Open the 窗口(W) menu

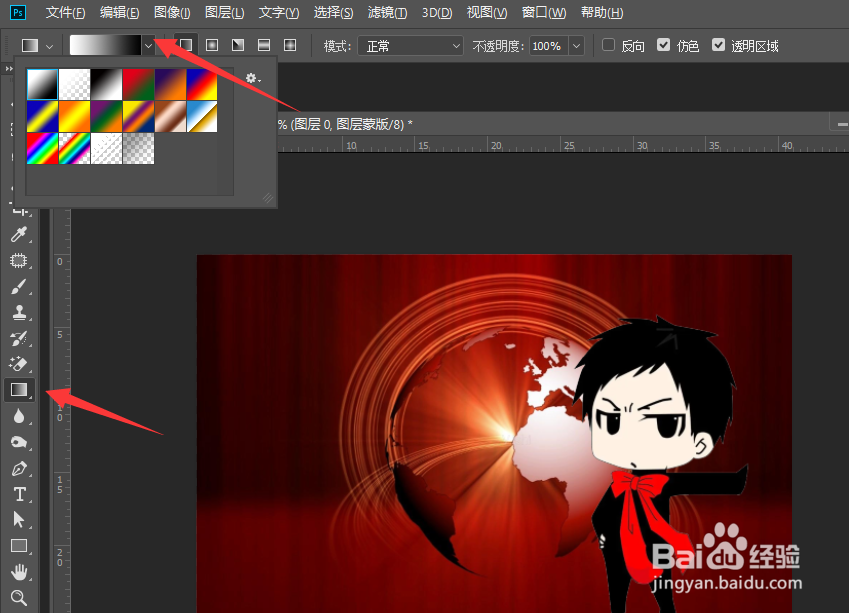(x=544, y=12)
